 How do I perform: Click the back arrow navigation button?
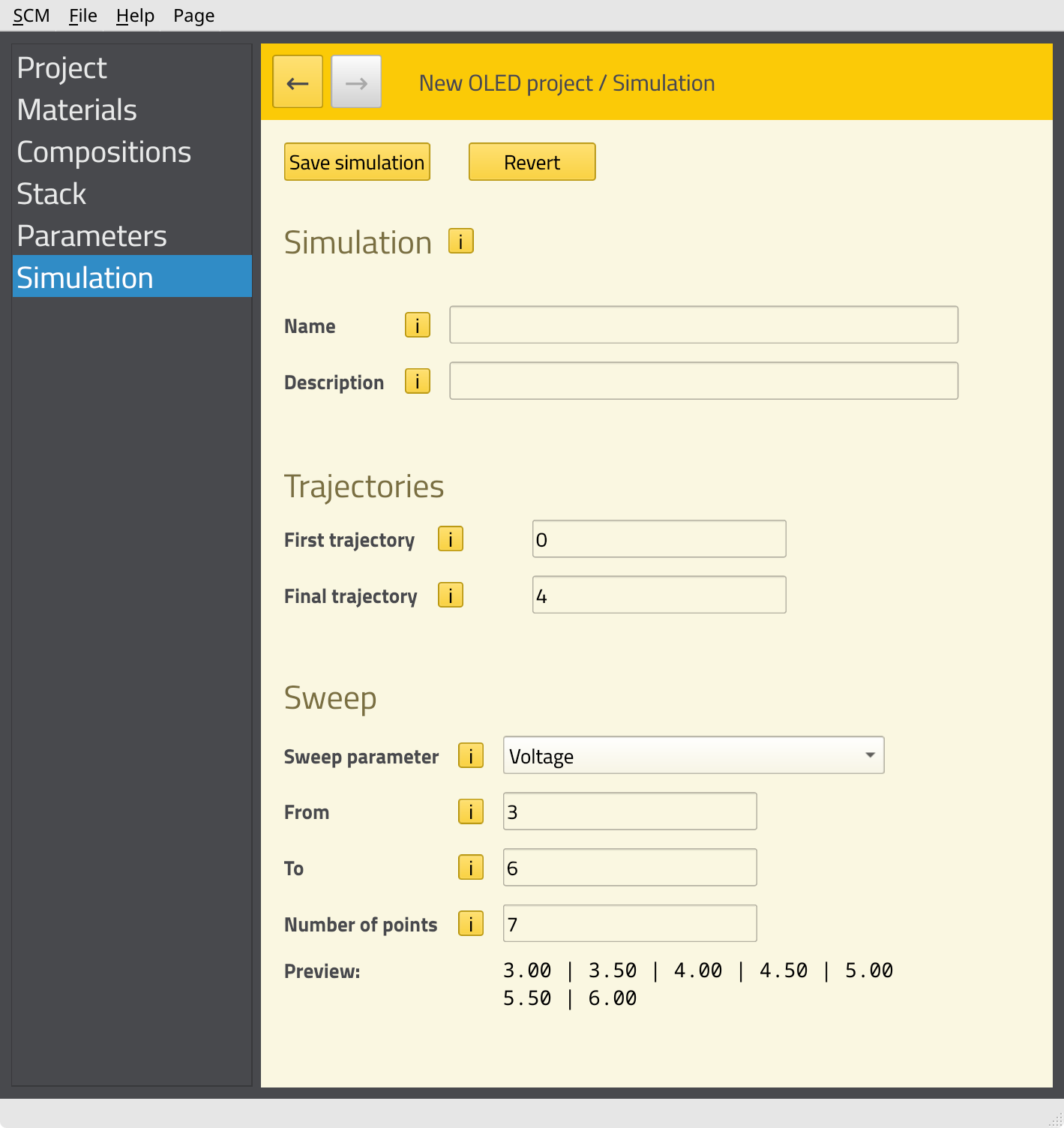[x=298, y=82]
